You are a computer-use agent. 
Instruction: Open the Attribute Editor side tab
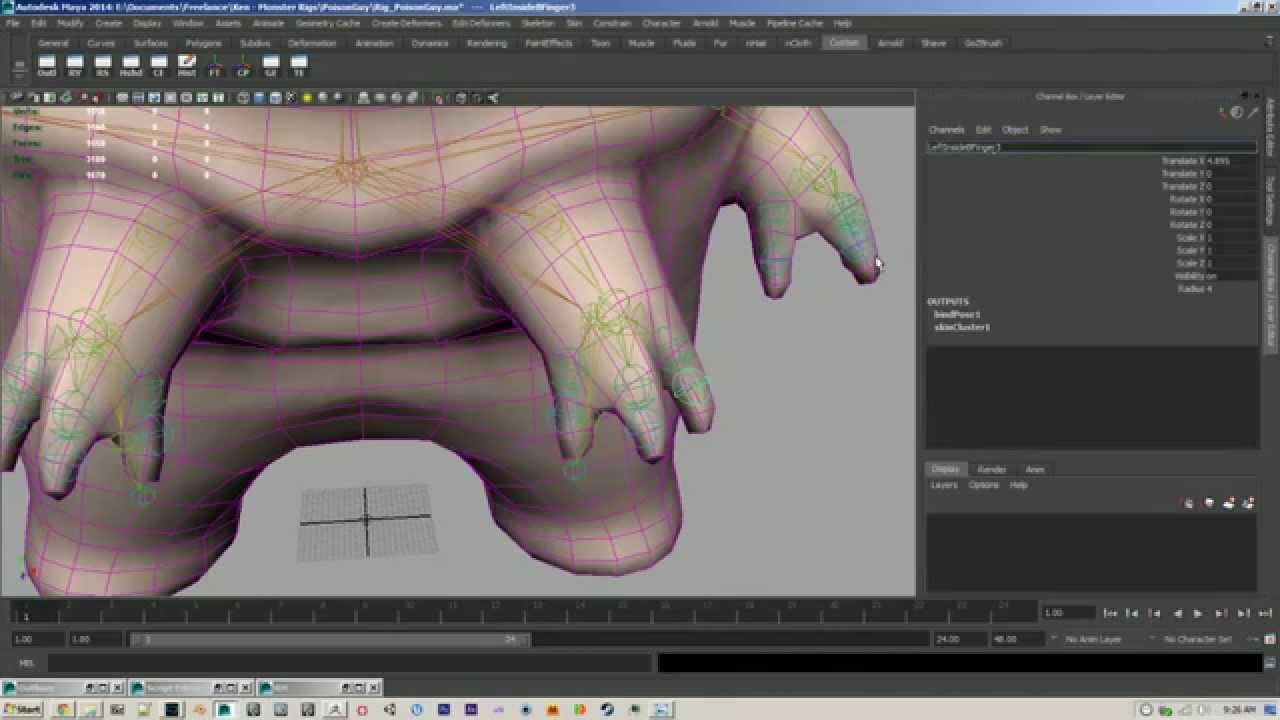[1270, 126]
